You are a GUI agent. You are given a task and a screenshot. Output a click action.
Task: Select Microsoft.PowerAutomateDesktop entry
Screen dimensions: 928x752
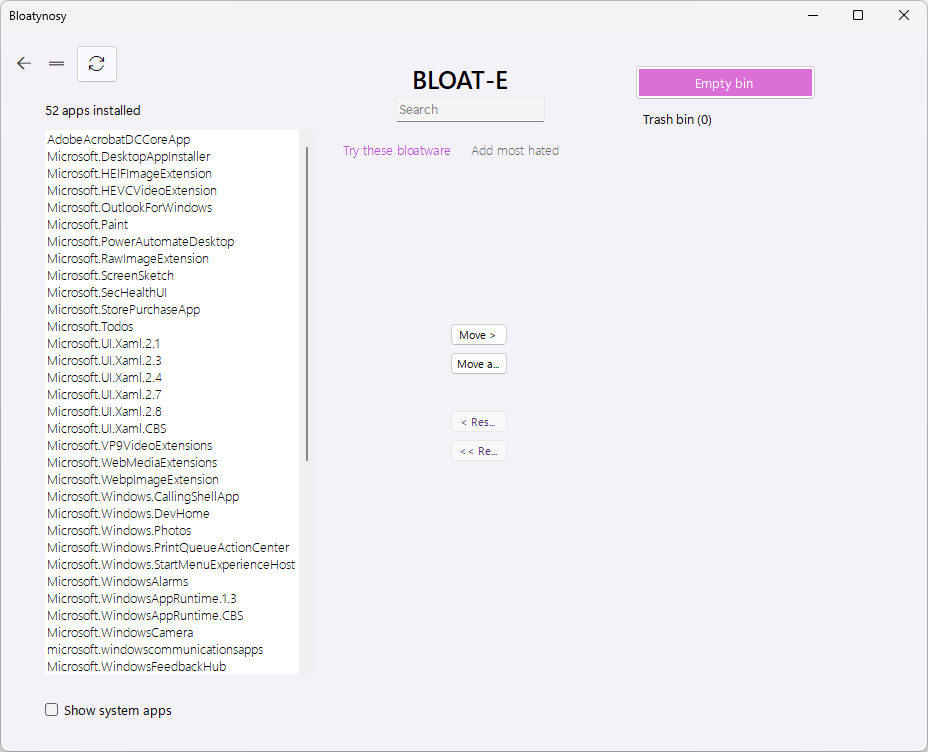pyautogui.click(x=172, y=241)
